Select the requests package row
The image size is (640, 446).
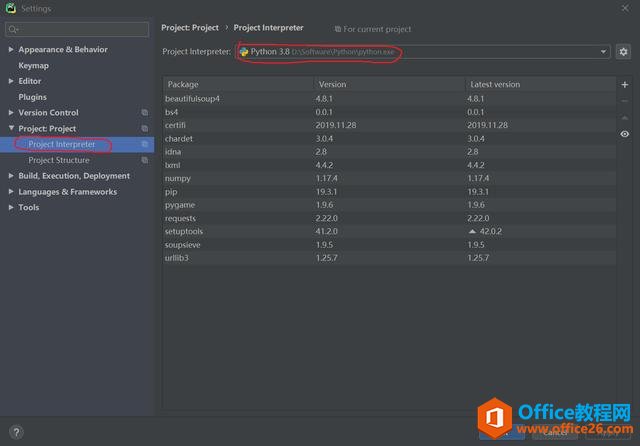click(x=389, y=218)
